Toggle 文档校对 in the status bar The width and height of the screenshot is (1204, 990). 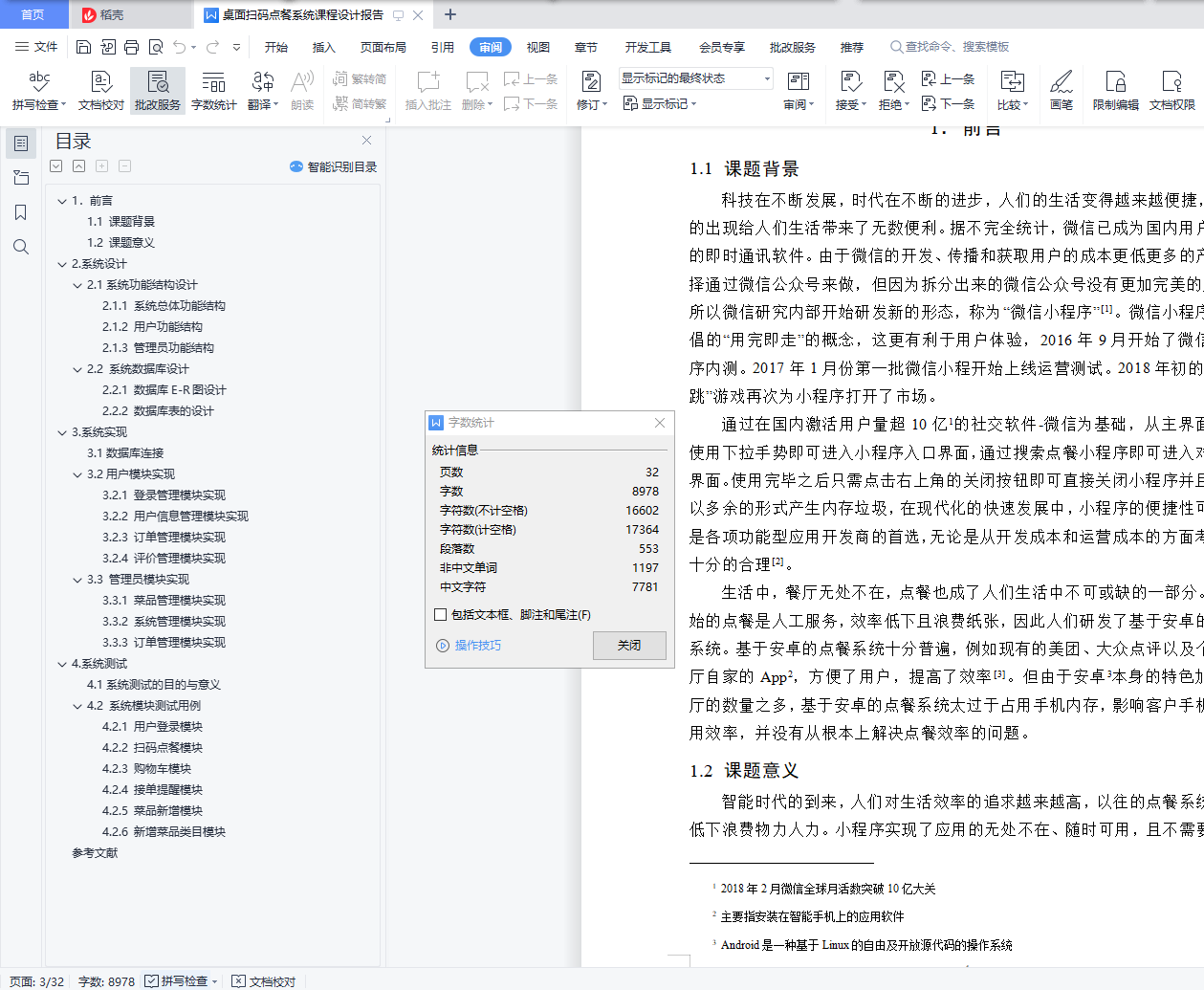coord(265,981)
